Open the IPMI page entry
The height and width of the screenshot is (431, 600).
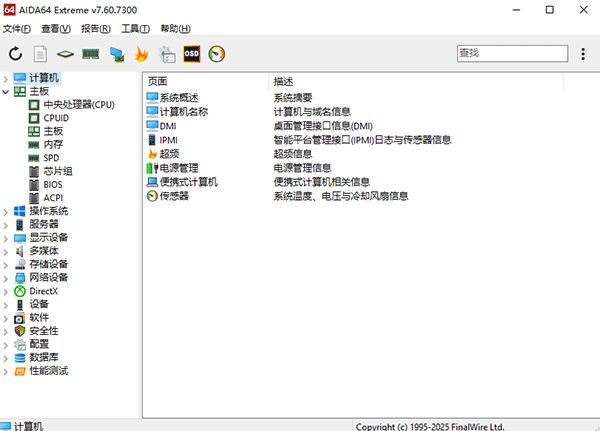168,140
